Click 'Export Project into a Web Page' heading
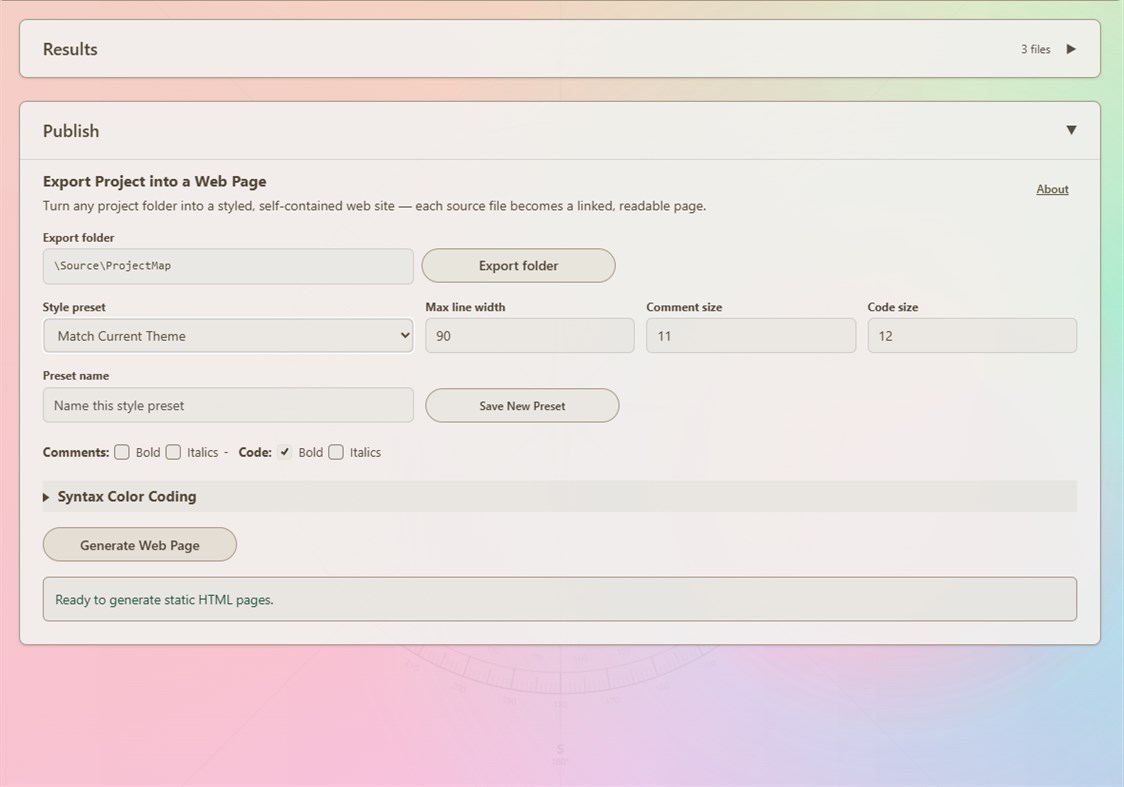The height and width of the screenshot is (787, 1124). pyautogui.click(x=154, y=181)
